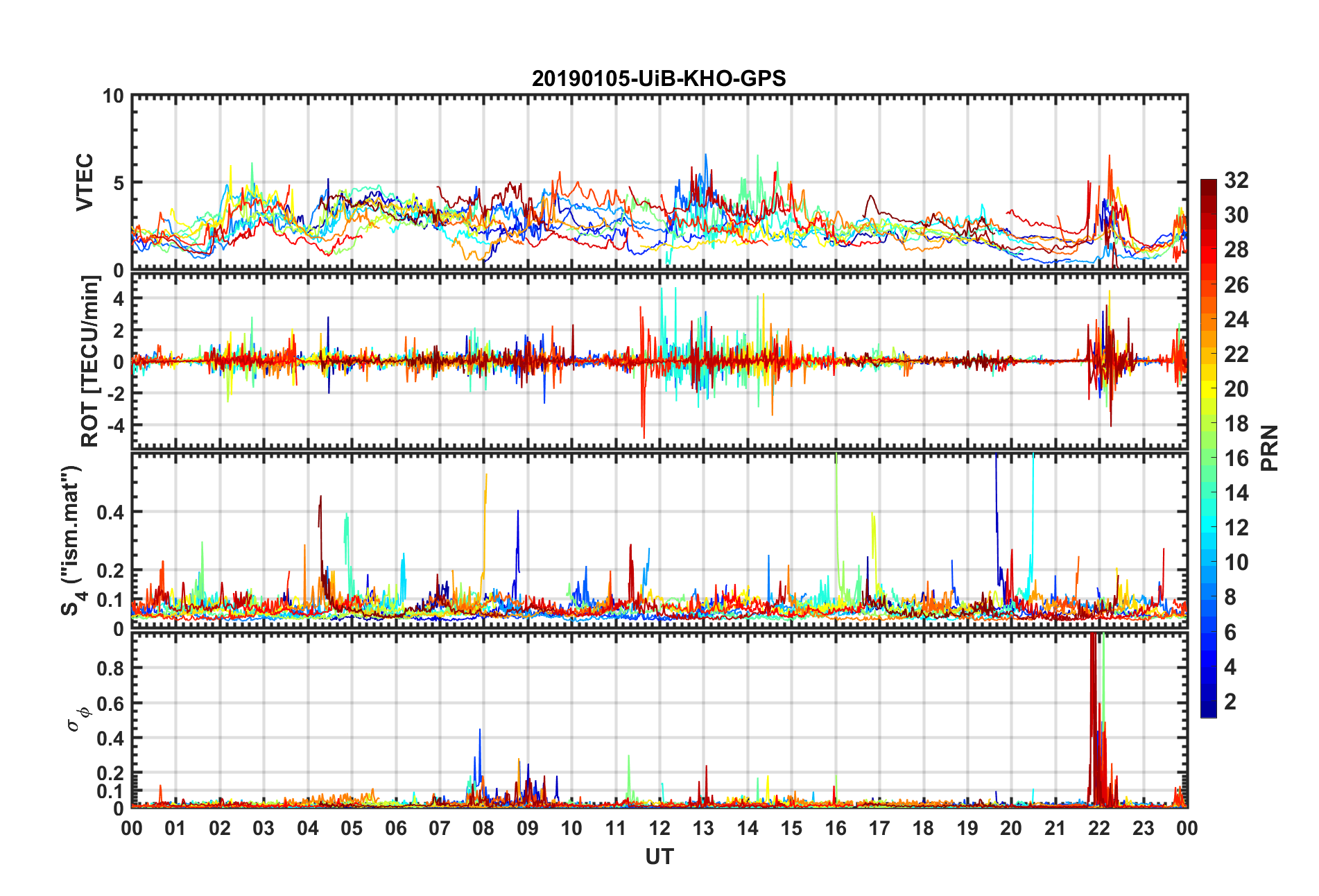Click the PRN colorbar gradient strip

tap(1209, 448)
